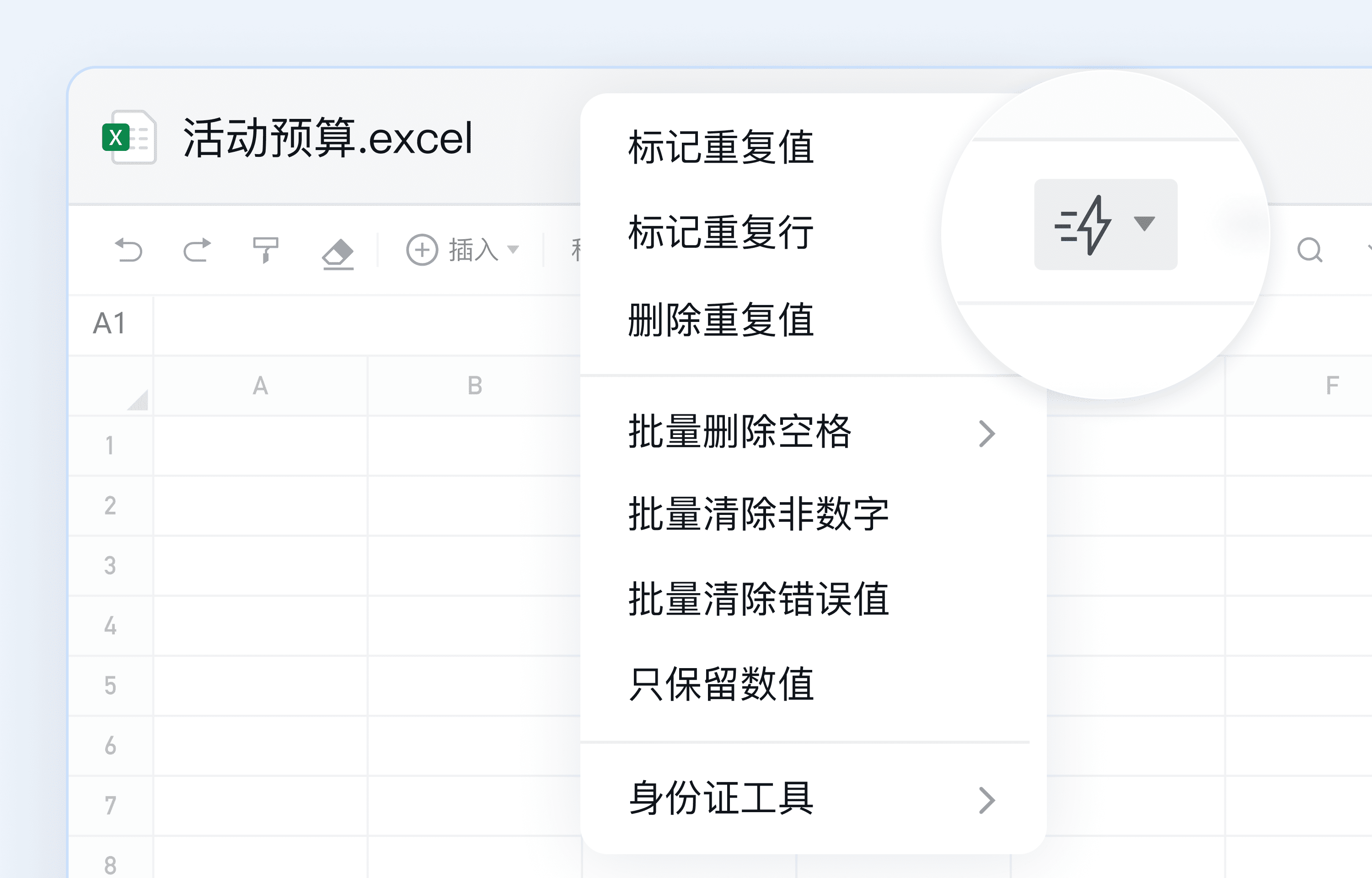1372x878 pixels.
Task: Click the 插入 label in toolbar
Action: [x=473, y=250]
